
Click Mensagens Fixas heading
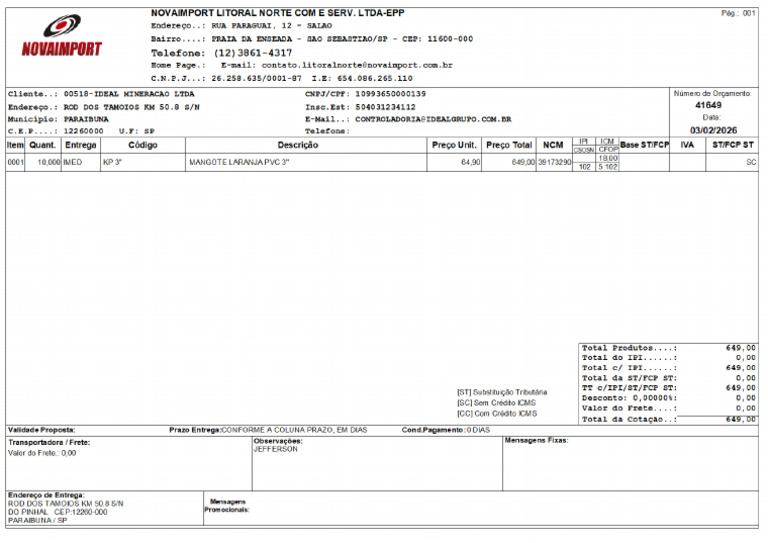[536, 441]
